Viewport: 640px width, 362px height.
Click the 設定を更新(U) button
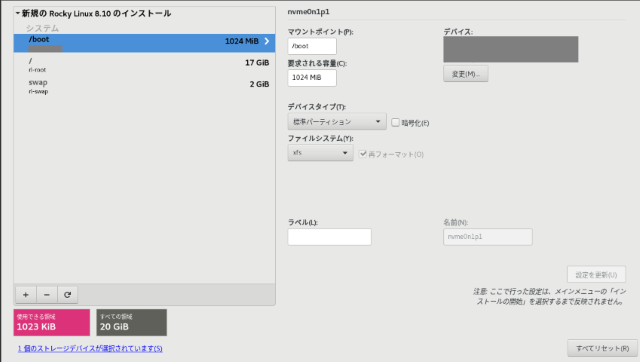(596, 275)
